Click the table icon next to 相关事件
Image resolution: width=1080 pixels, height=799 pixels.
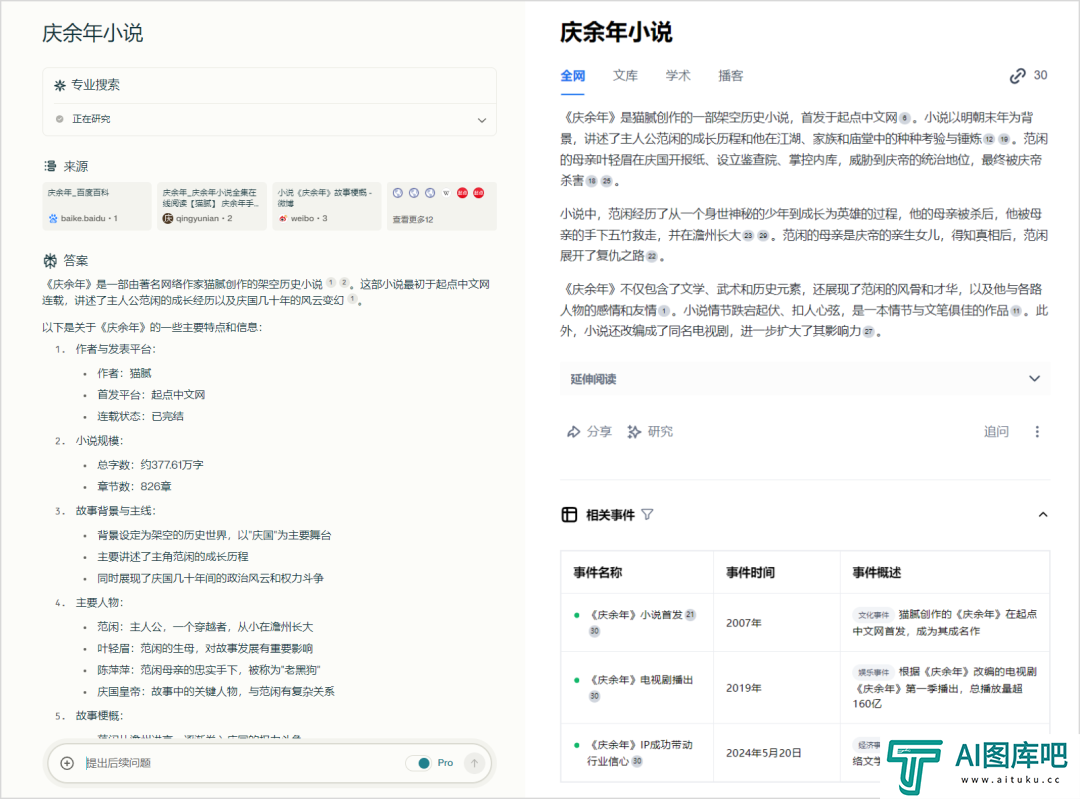569,515
